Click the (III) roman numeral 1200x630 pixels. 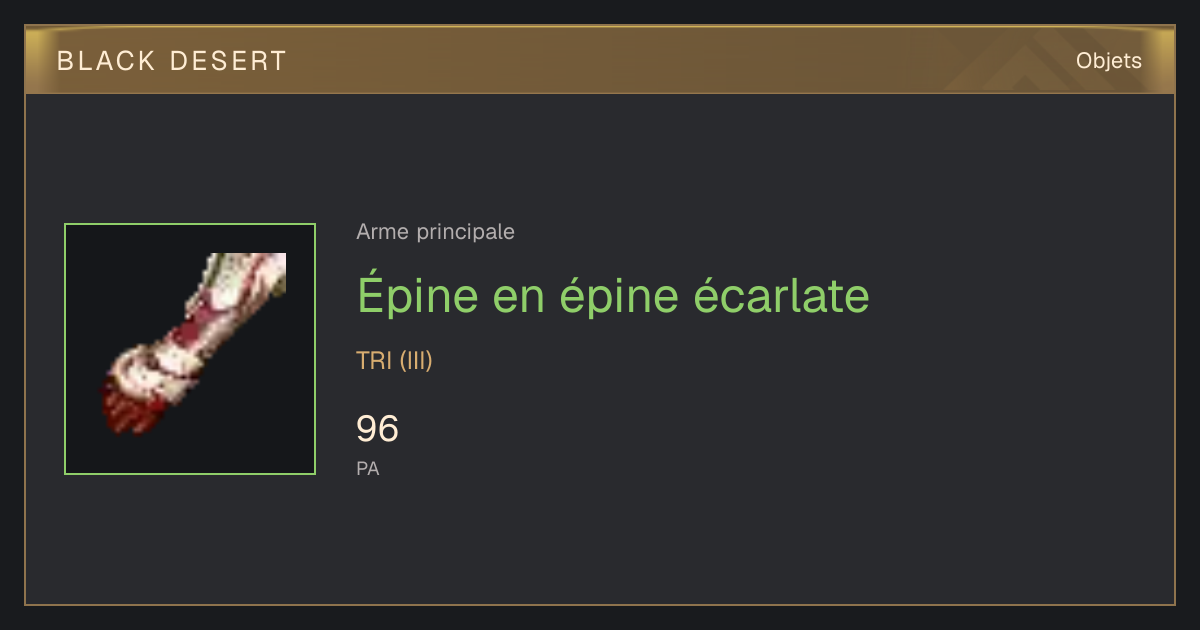pyautogui.click(x=416, y=361)
